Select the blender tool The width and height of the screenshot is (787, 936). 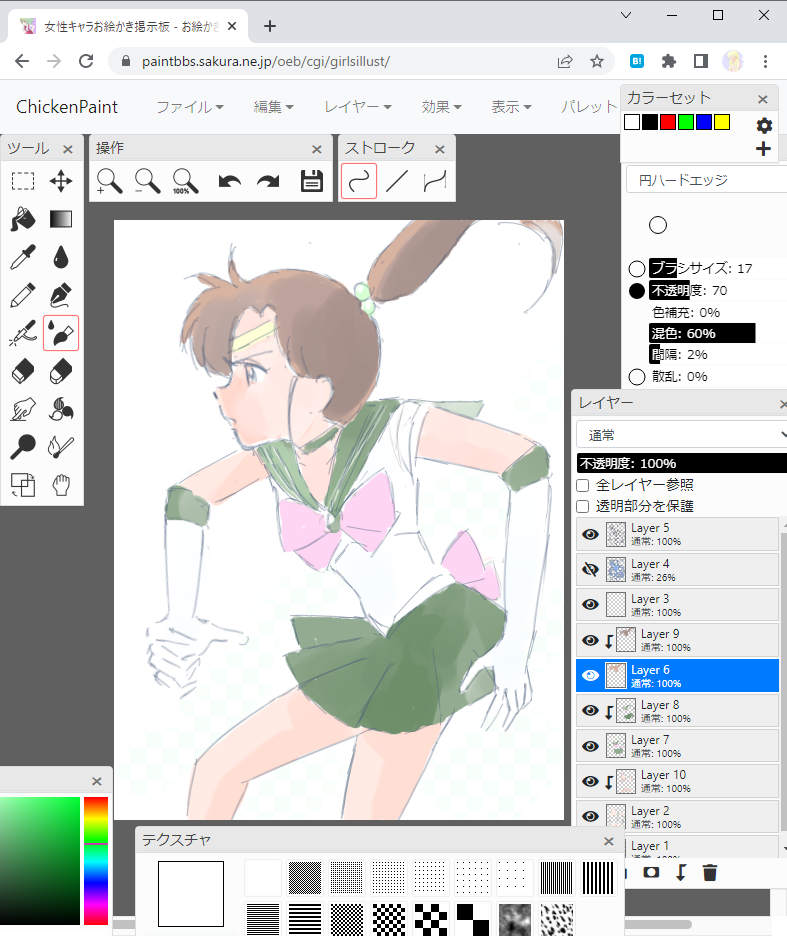tap(61, 410)
